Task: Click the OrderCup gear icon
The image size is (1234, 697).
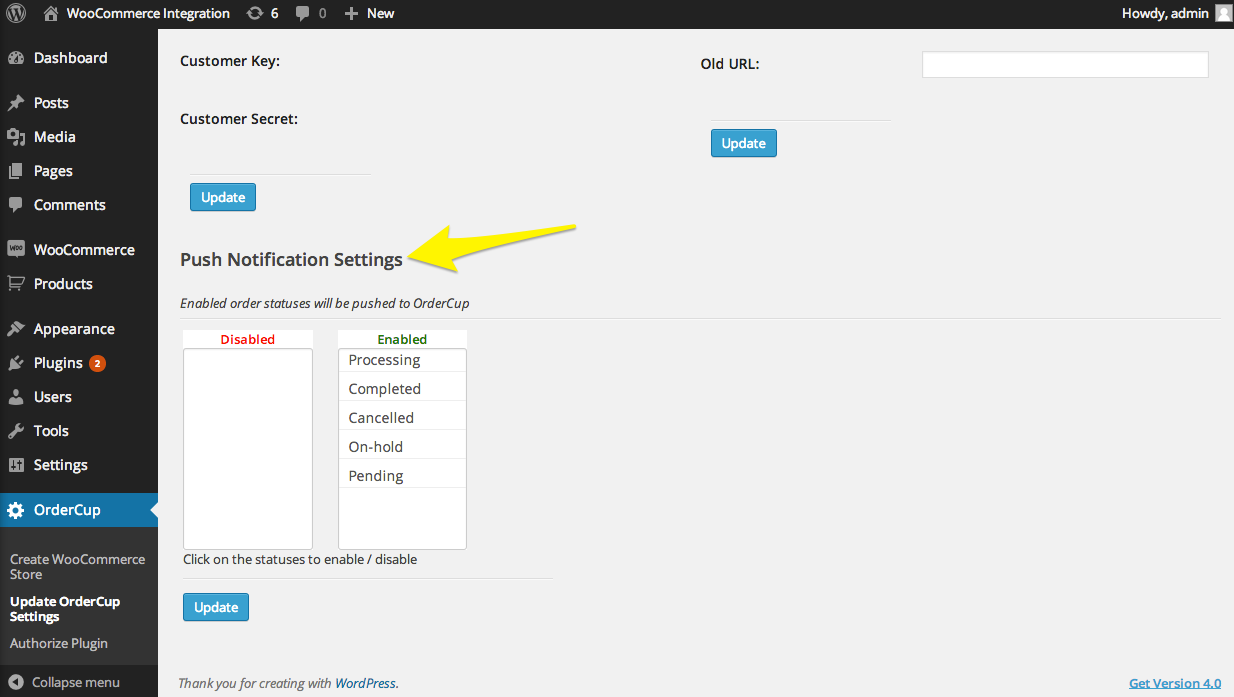Action: click(x=16, y=510)
